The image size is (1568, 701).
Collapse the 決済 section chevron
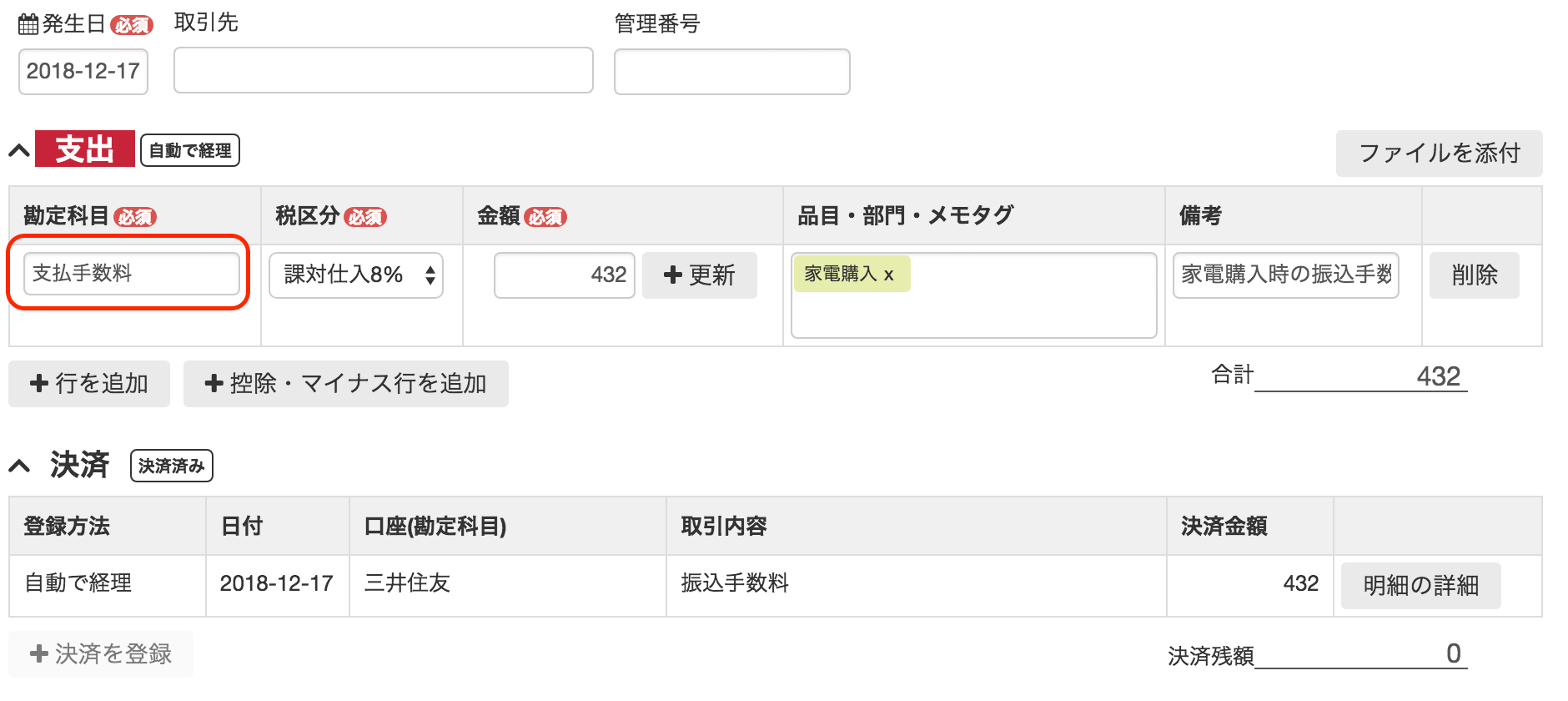(19, 466)
